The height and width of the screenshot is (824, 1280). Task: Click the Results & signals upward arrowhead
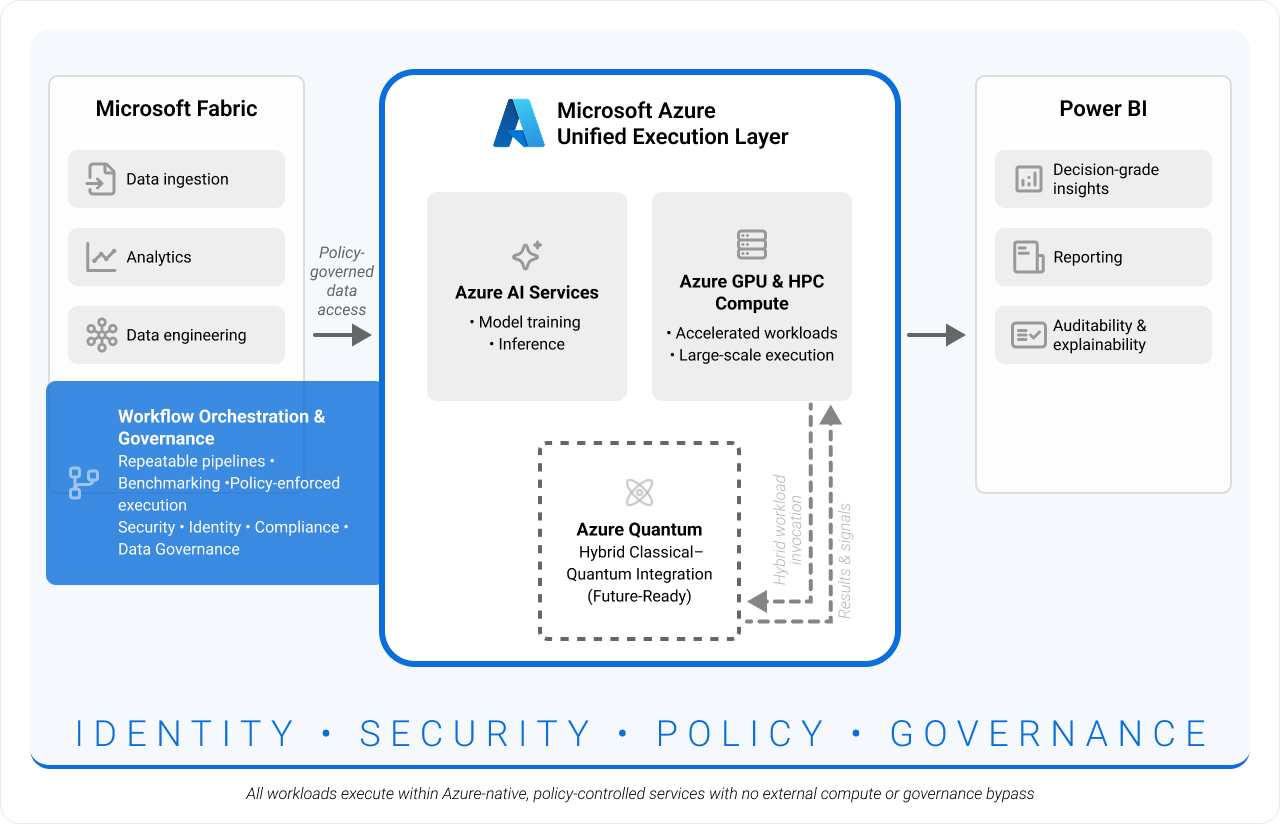click(x=830, y=414)
